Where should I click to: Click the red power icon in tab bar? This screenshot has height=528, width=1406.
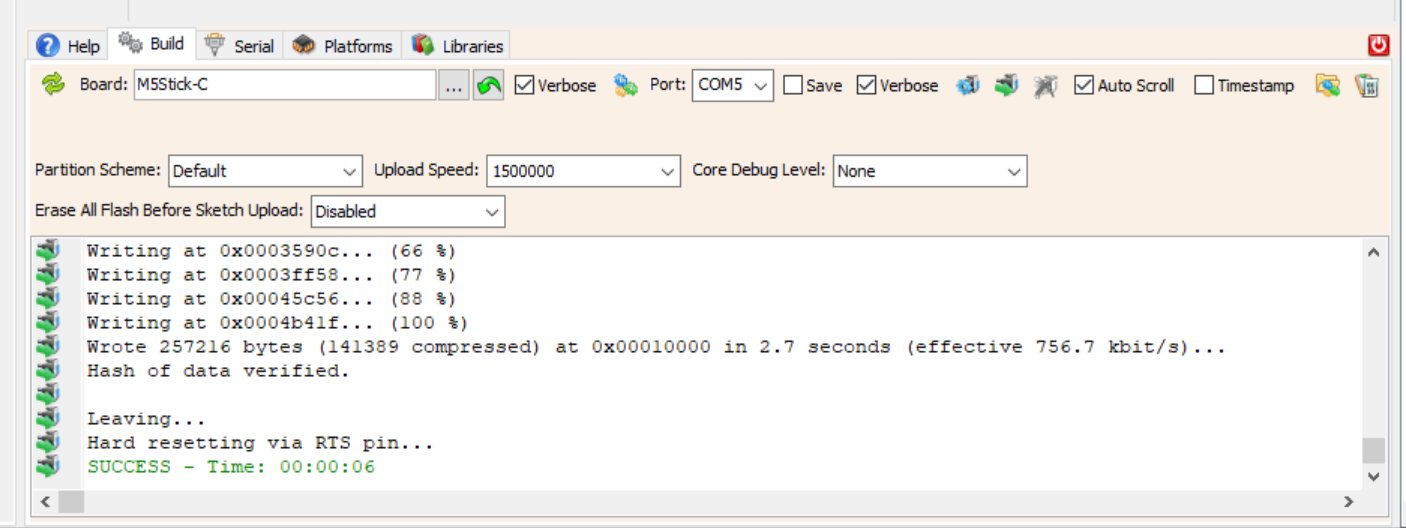pos(1379,44)
